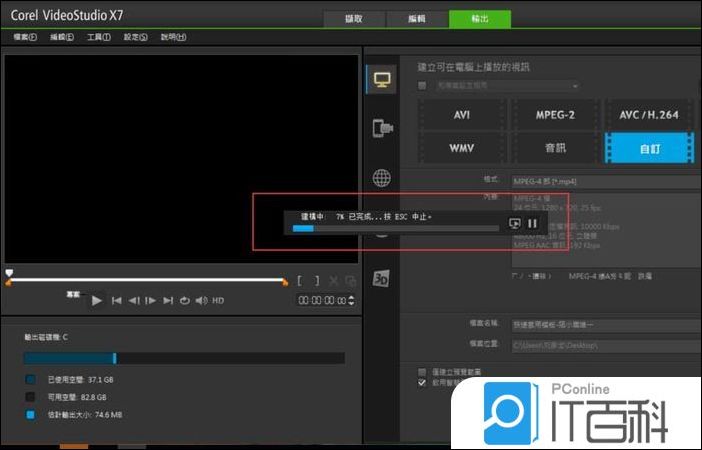Select the Computer output category icon
The width and height of the screenshot is (702, 450).
[381, 79]
